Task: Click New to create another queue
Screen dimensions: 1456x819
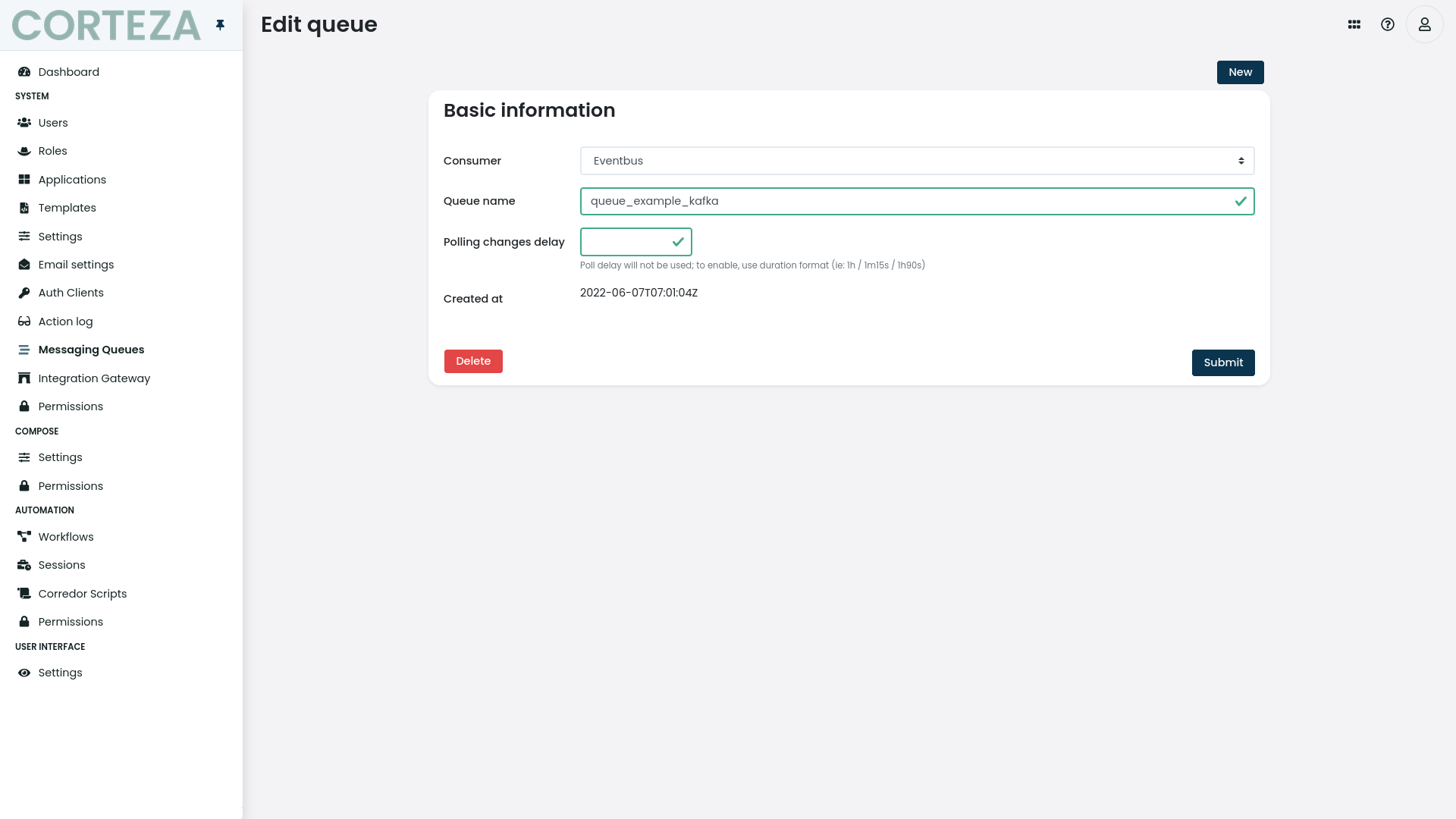Action: (1240, 72)
